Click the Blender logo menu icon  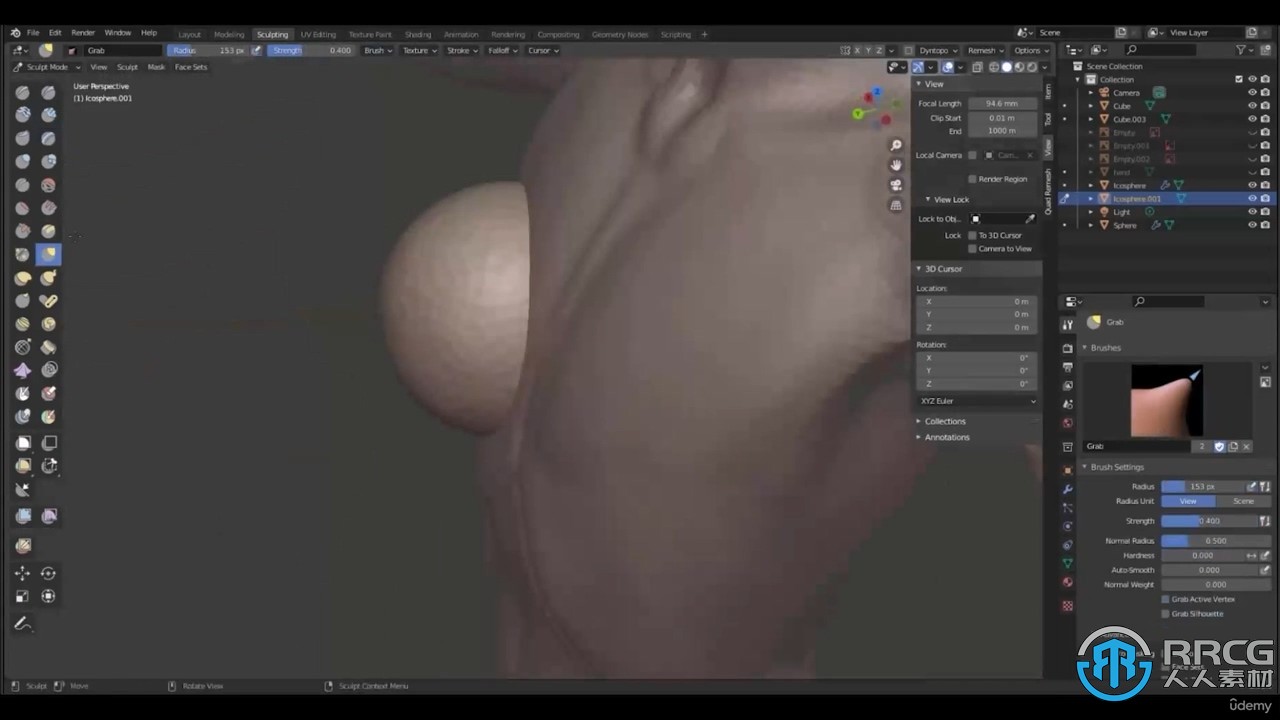pos(14,33)
